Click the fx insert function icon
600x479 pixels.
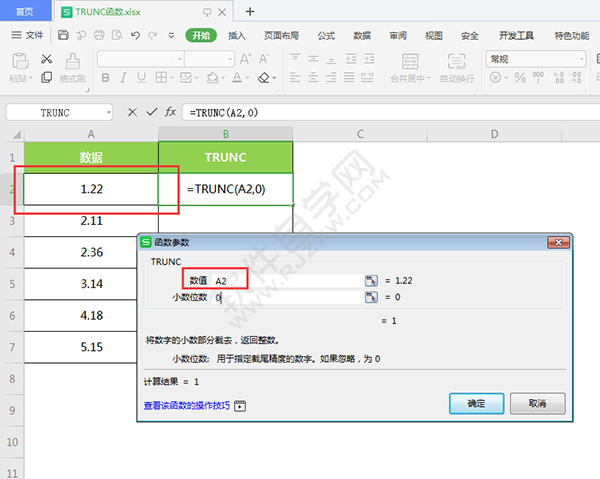[171, 112]
